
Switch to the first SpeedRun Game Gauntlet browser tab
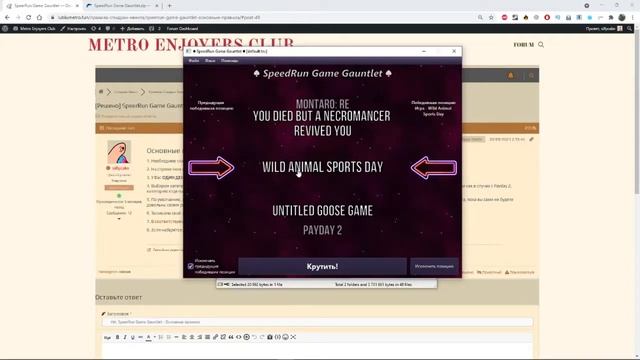tap(43, 6)
